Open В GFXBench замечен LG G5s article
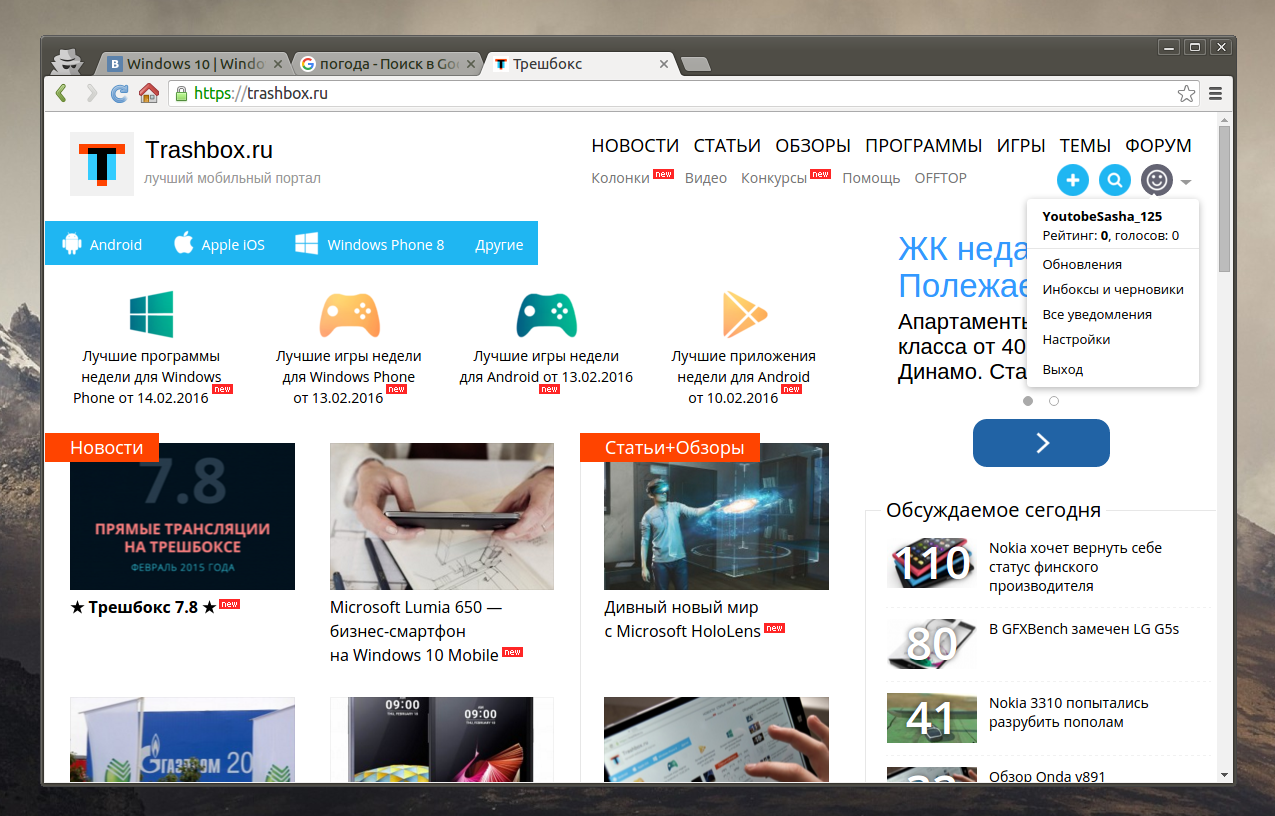 tap(1084, 629)
